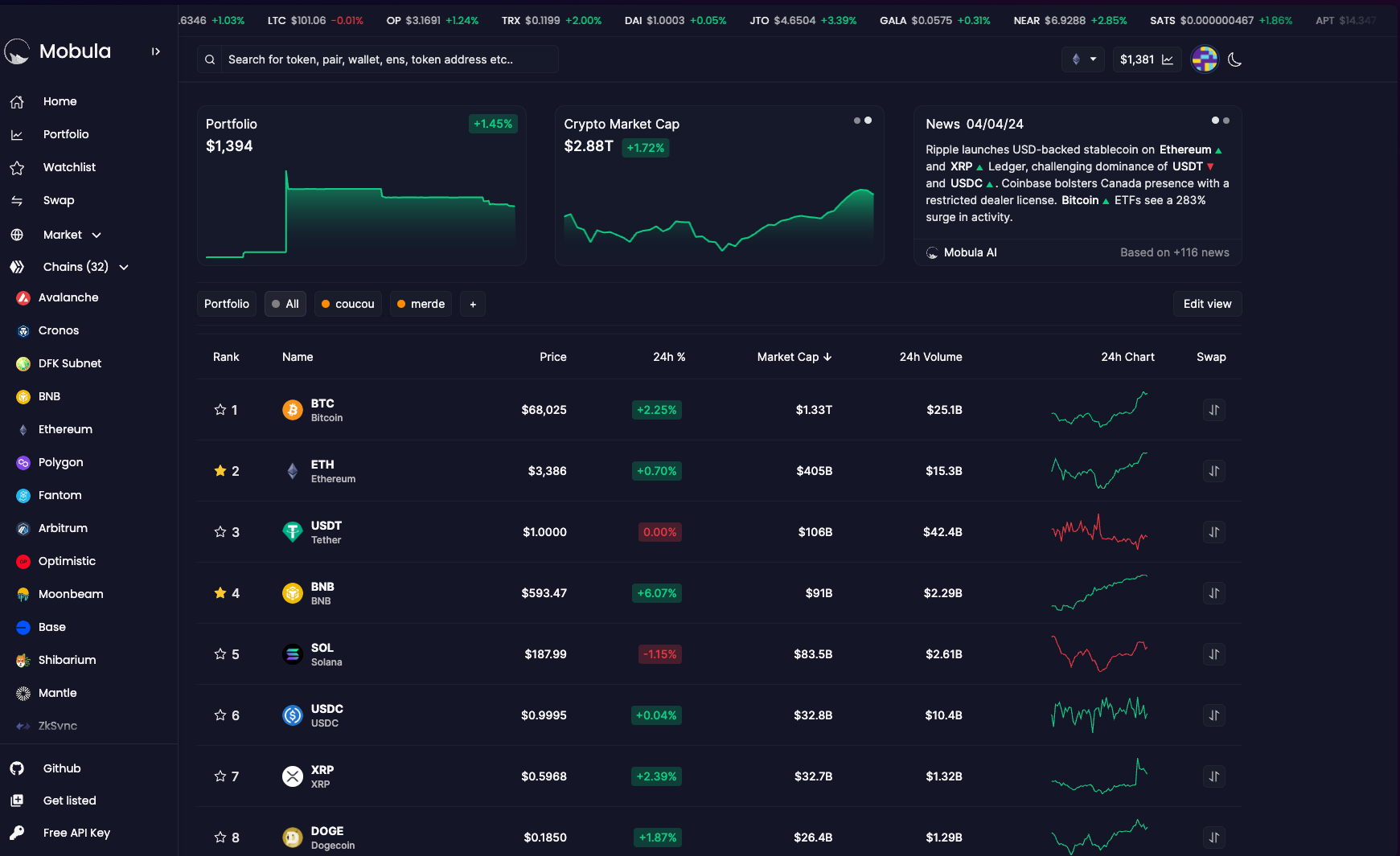Click swap icon in USDC row
1400x856 pixels.
[x=1214, y=715]
